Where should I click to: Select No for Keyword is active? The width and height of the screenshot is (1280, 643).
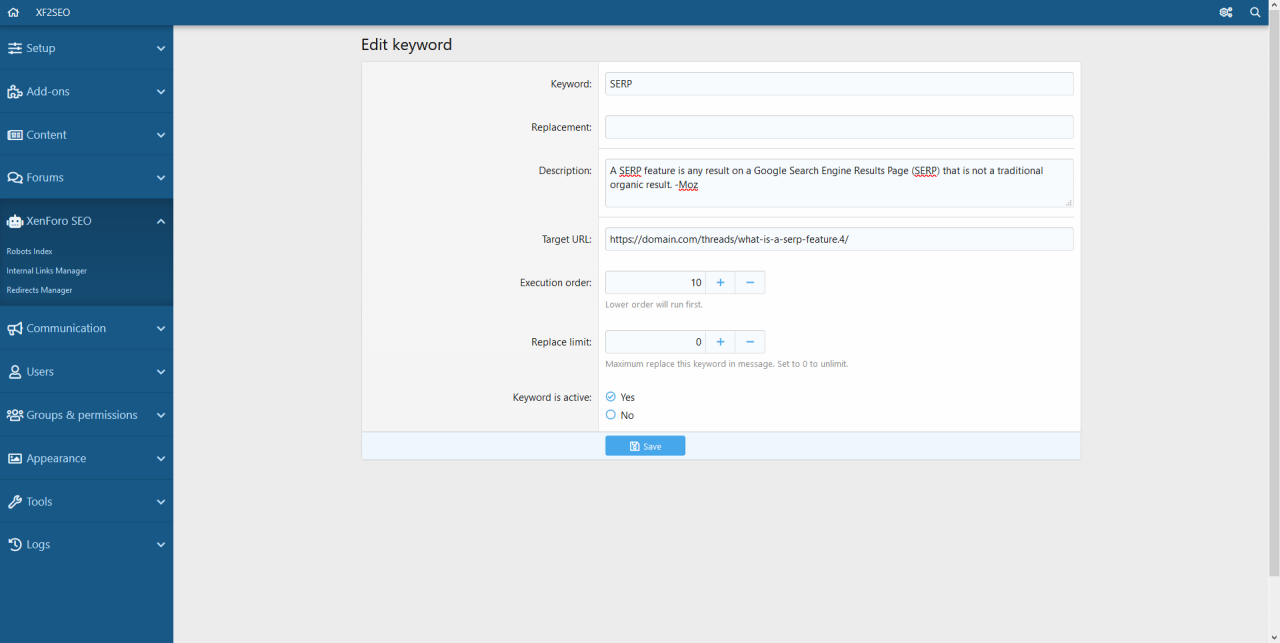(x=611, y=415)
